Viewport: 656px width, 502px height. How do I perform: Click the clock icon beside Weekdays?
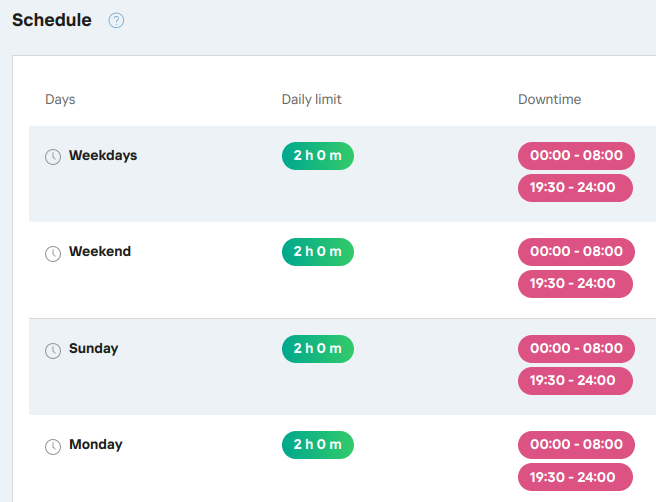pos(53,157)
